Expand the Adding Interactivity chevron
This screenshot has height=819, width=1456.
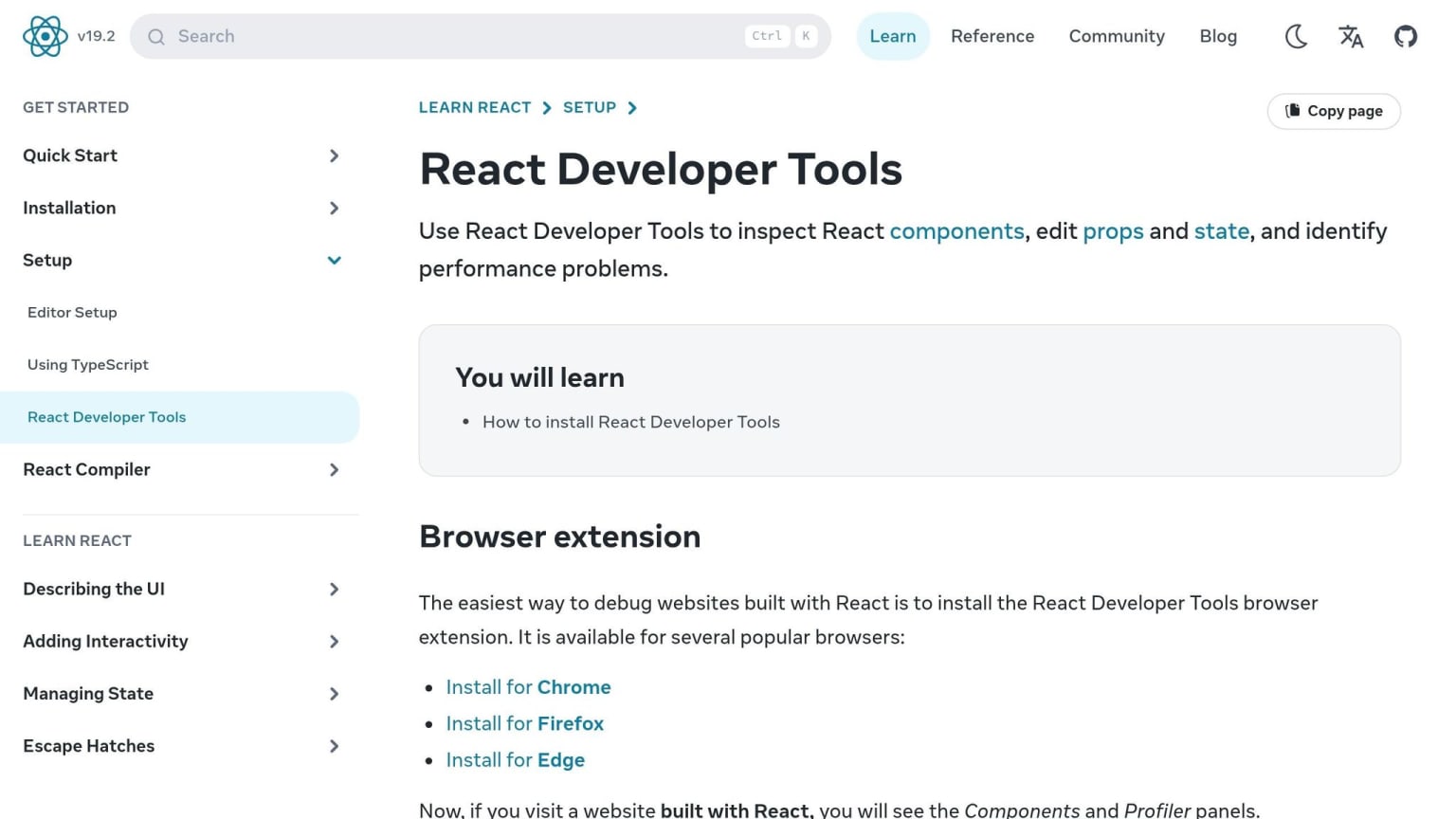pyautogui.click(x=334, y=641)
